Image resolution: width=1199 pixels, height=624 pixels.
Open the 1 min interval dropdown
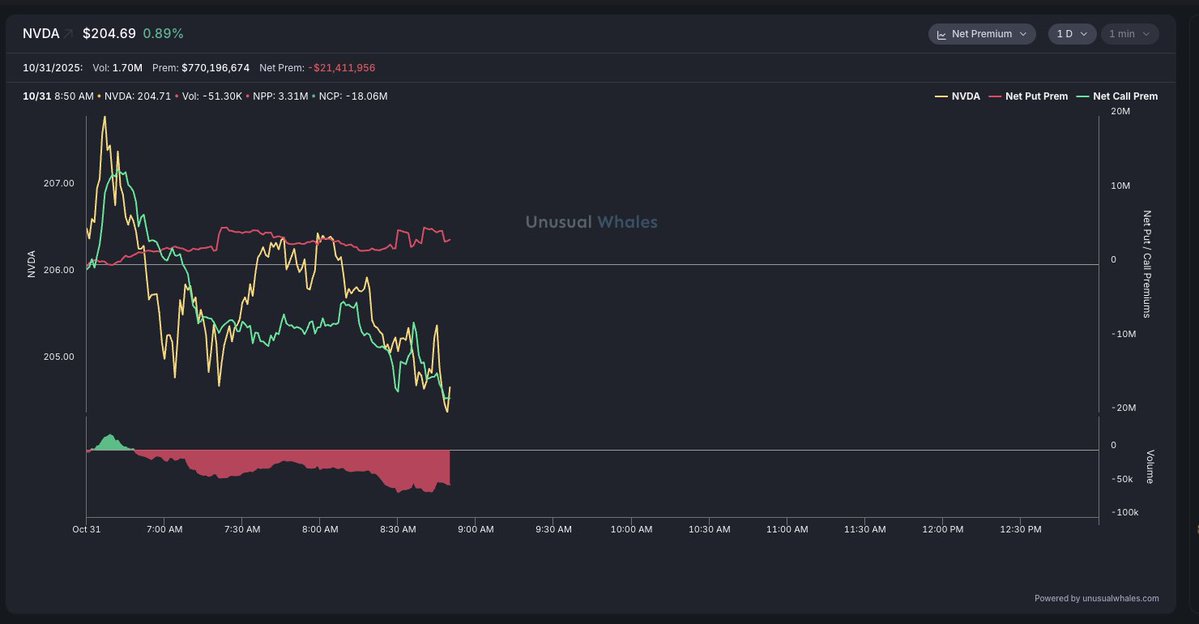[1129, 34]
